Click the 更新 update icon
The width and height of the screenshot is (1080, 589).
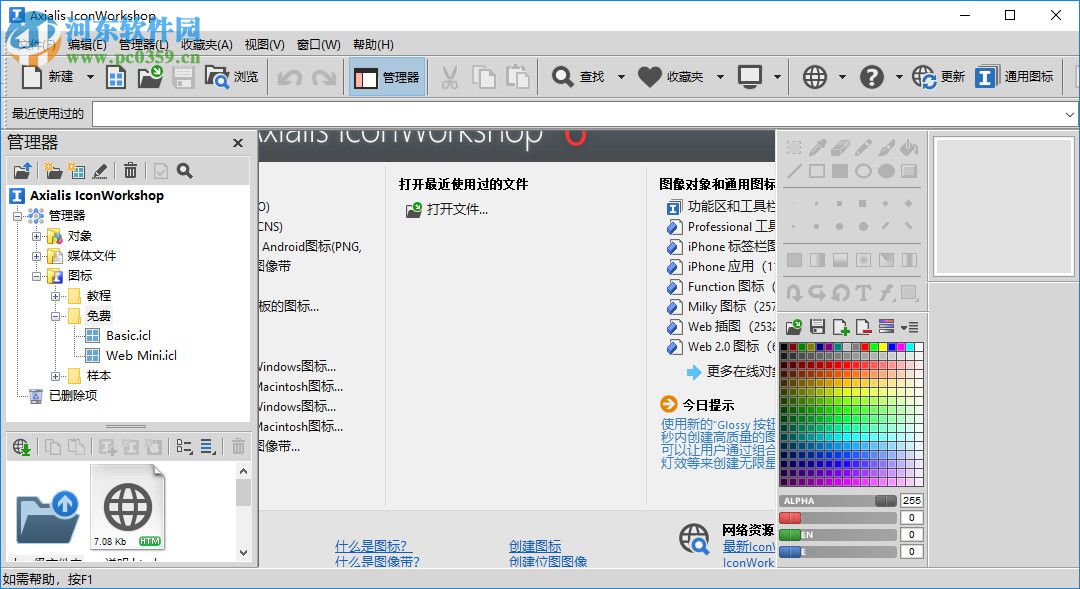tap(925, 77)
